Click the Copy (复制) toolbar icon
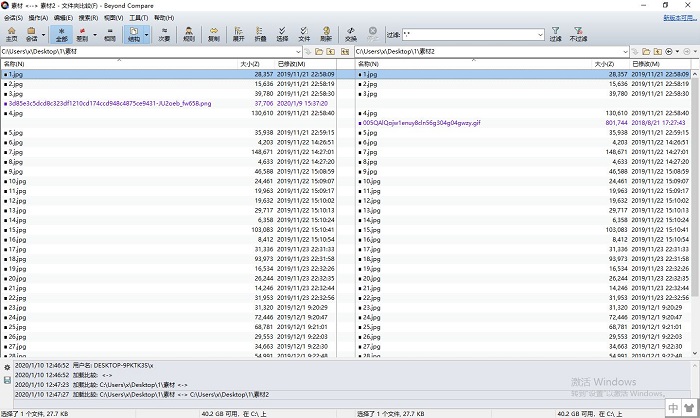 click(214, 34)
